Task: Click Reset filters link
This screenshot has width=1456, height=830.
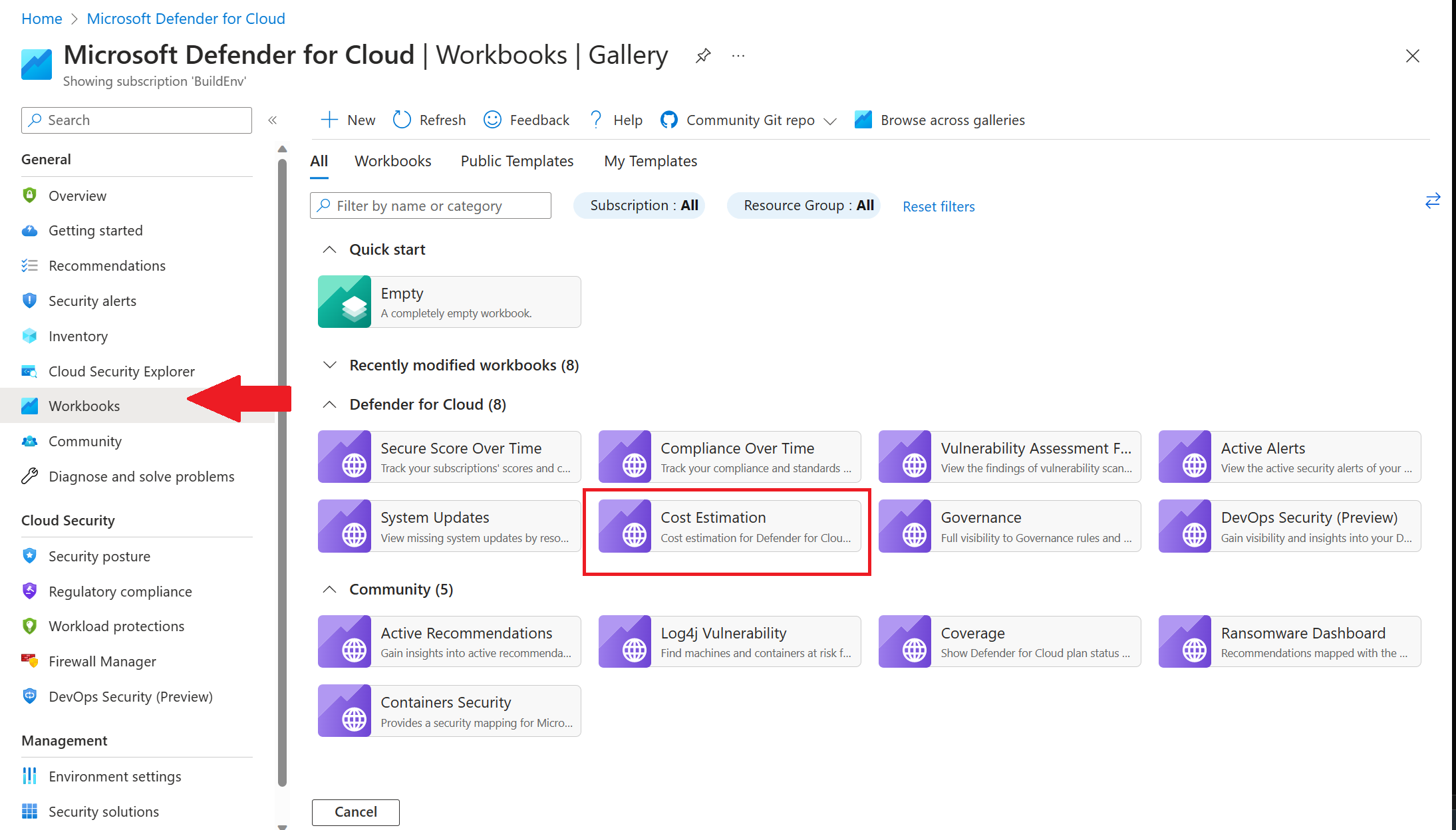Action: pyautogui.click(x=938, y=206)
